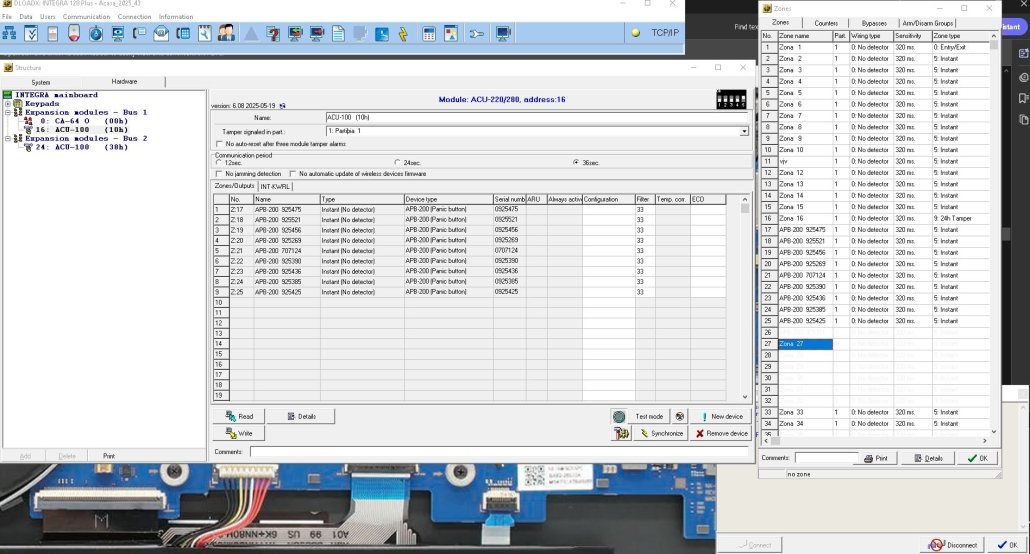Select the 12sec. communication period
This screenshot has height=554, width=1030.
220,162
